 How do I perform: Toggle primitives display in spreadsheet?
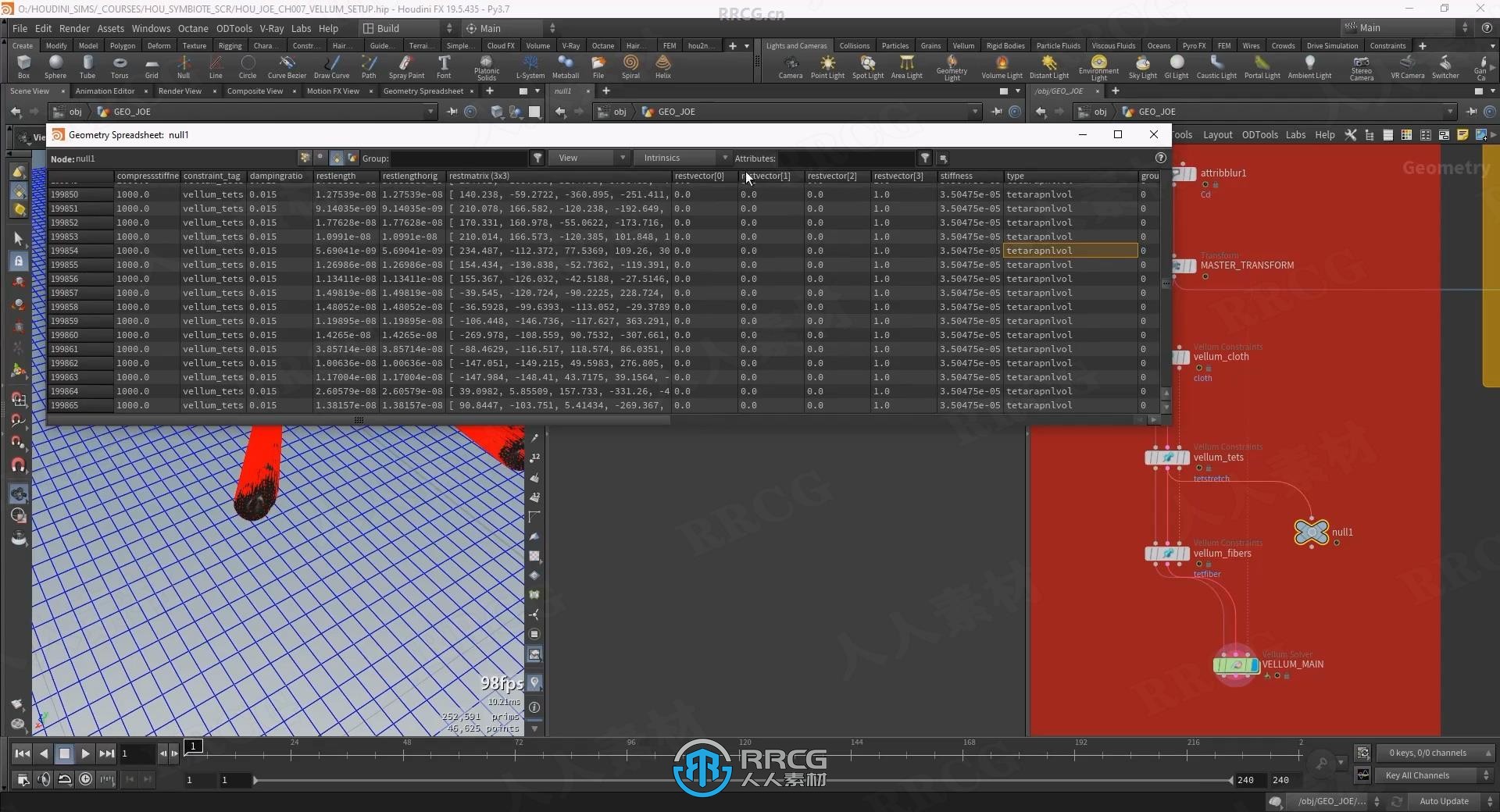337,158
